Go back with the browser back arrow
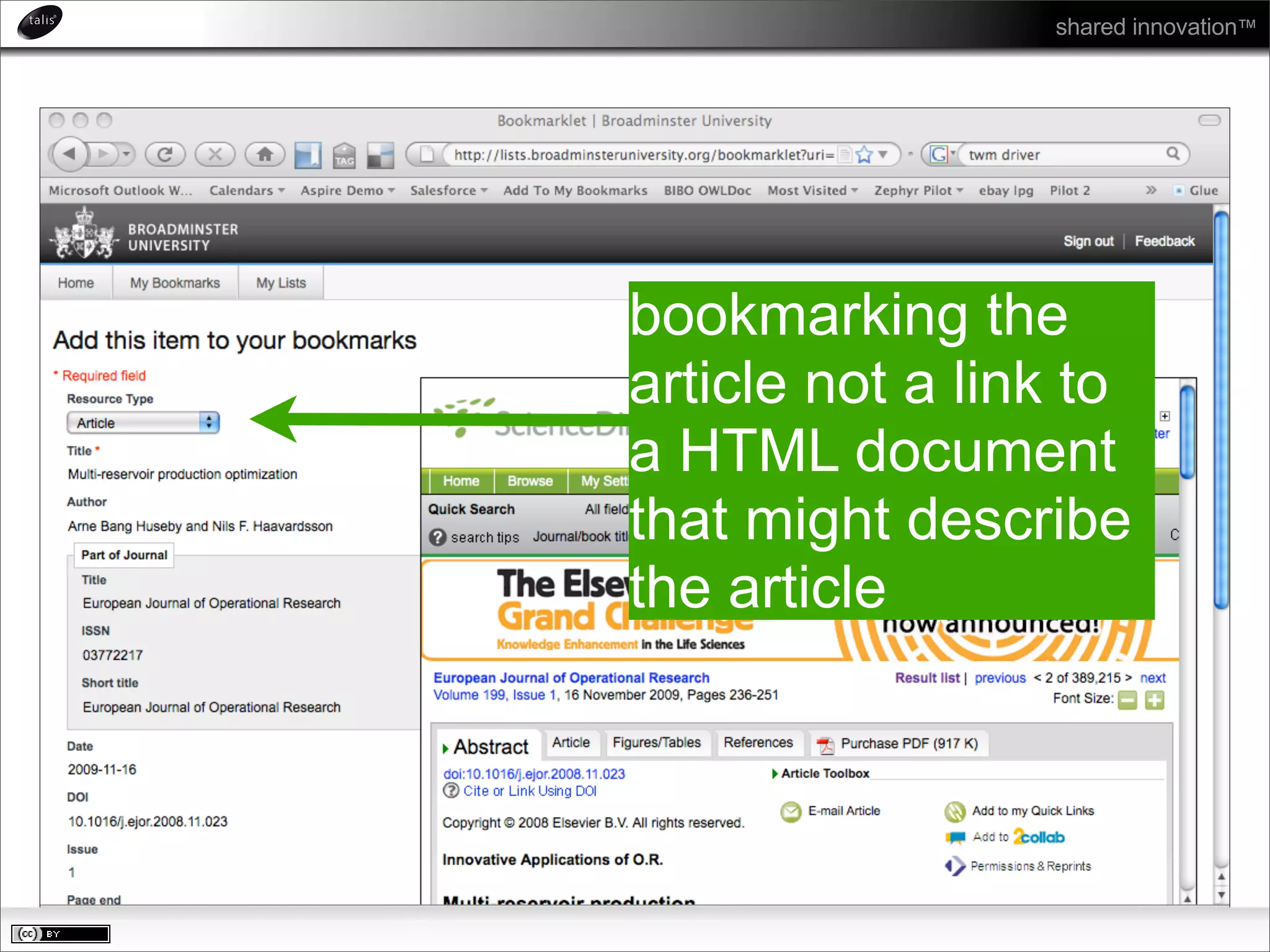The width and height of the screenshot is (1270, 952). coord(69,154)
